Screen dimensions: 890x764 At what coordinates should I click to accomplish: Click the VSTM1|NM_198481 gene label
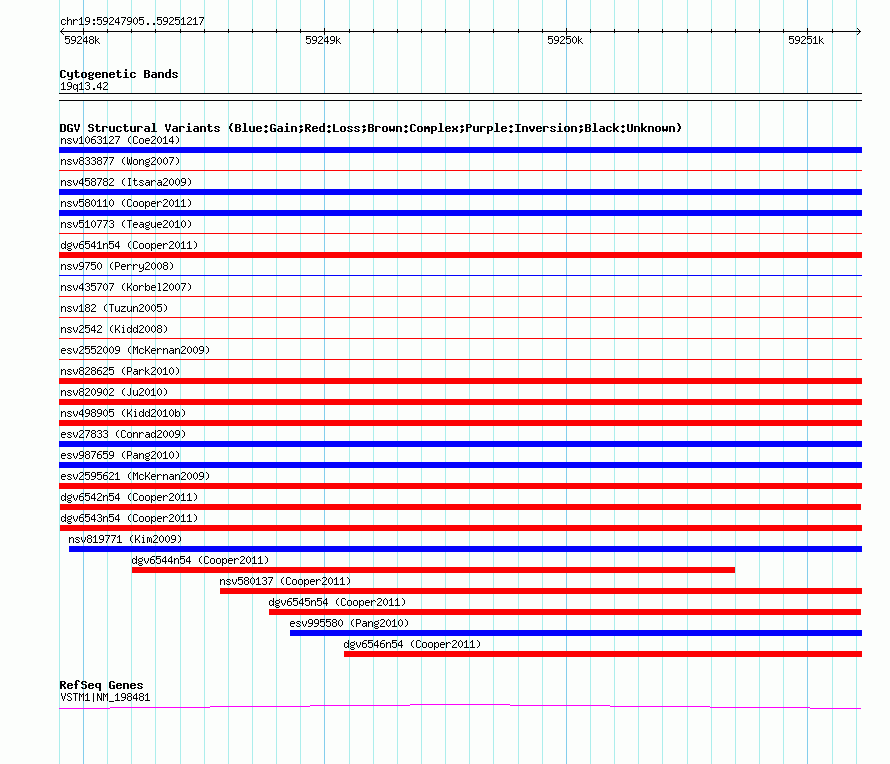[x=105, y=698]
